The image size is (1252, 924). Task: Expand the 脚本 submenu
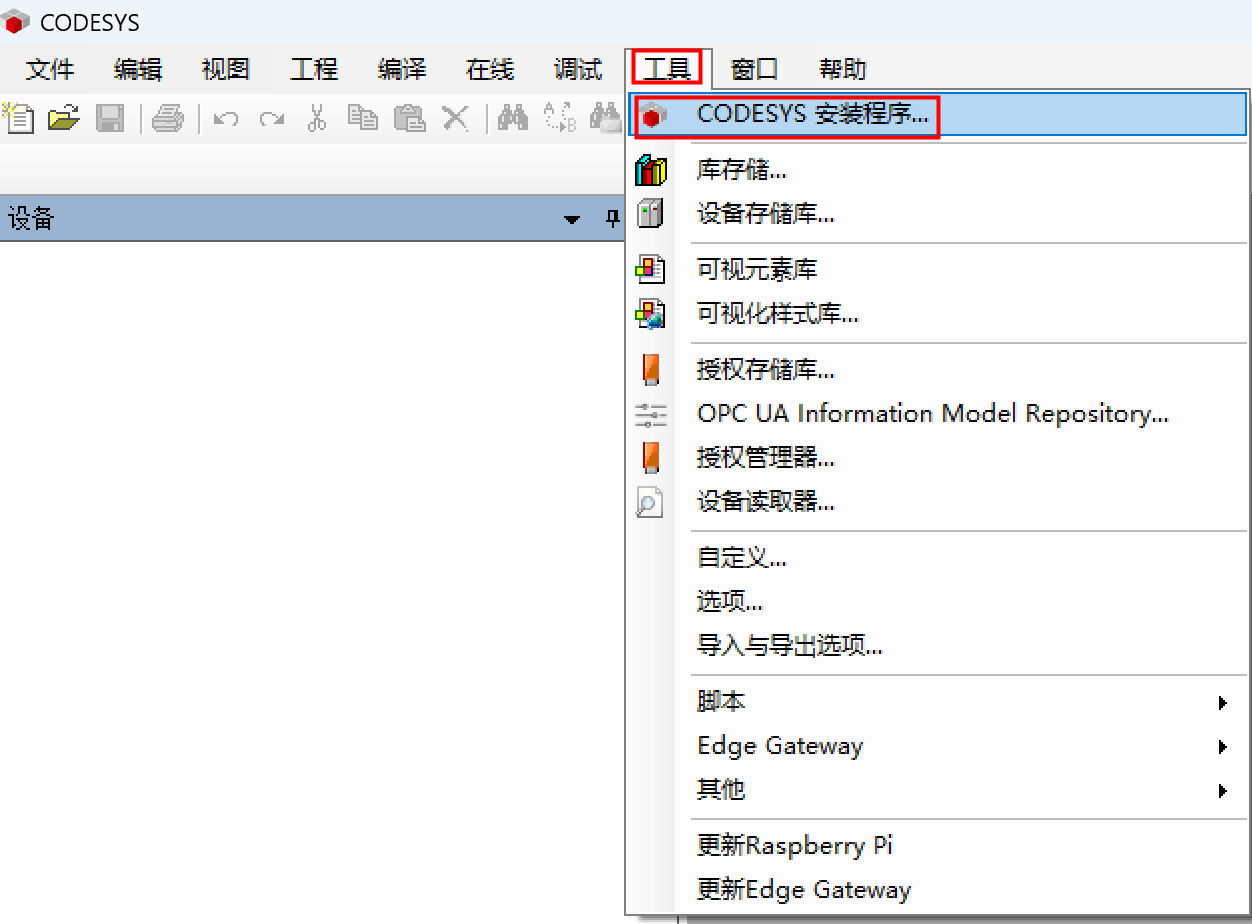pos(1222,702)
